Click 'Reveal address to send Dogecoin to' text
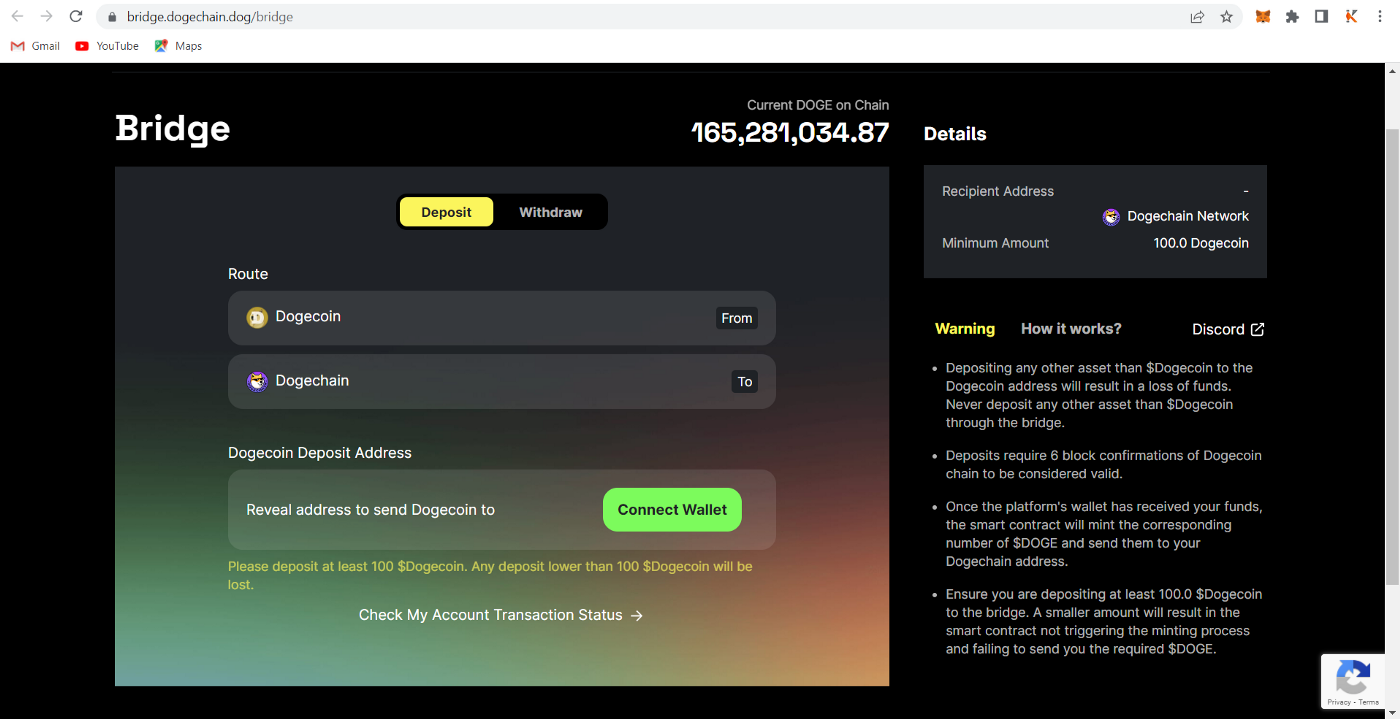The image size is (1400, 719). coord(371,510)
